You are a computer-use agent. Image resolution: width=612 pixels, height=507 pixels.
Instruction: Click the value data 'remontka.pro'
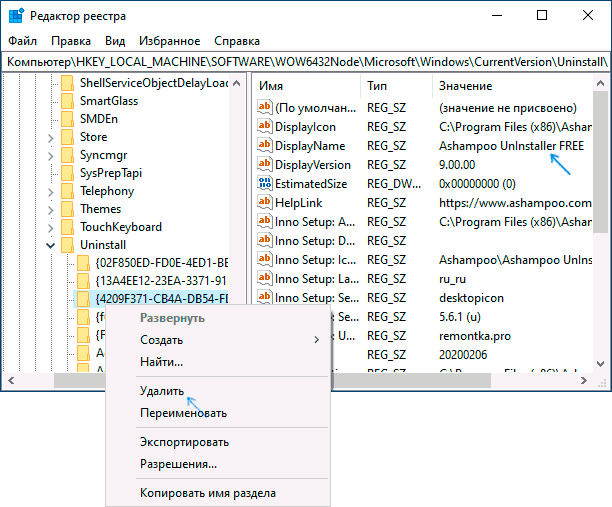click(475, 336)
